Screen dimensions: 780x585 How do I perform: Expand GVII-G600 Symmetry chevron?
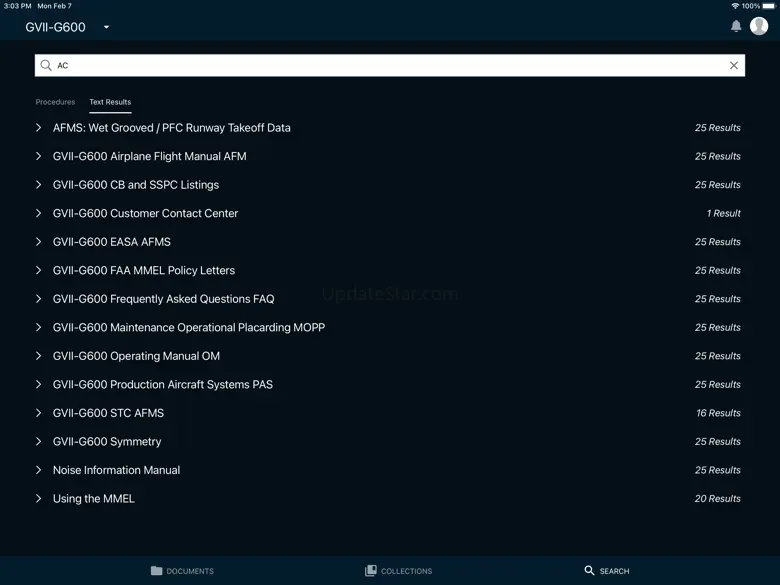click(x=38, y=441)
